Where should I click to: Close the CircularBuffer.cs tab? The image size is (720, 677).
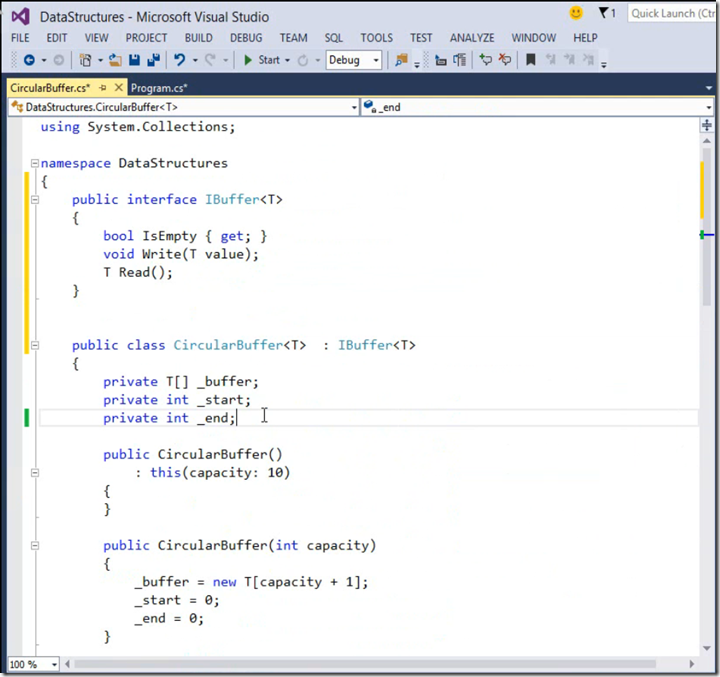118,87
